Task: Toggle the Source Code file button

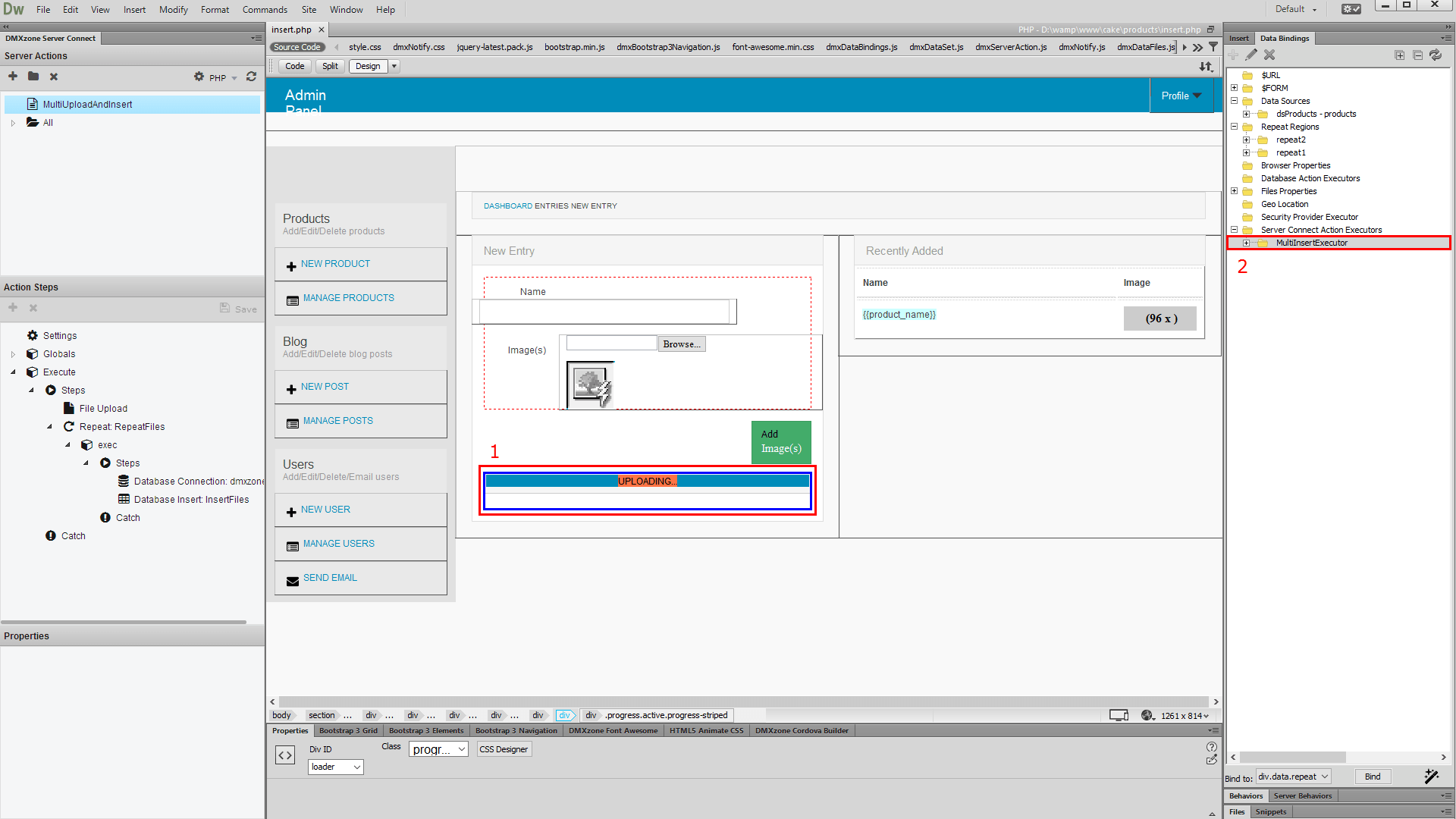Action: [297, 47]
